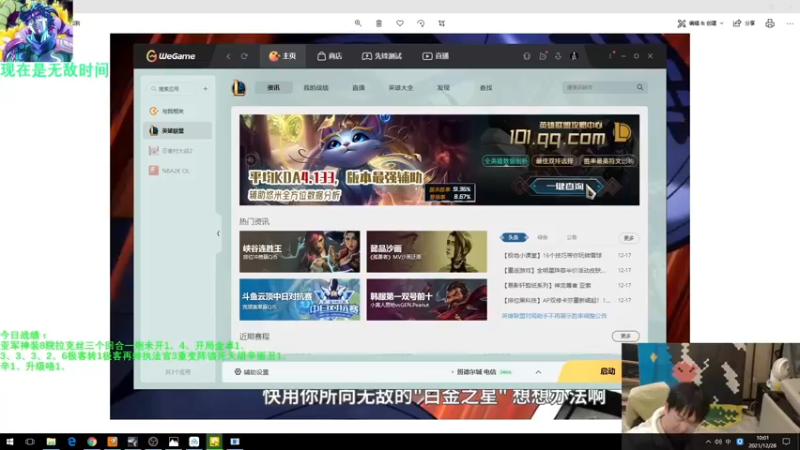Screen dimensions: 800x450
Task: Switch to the 查找 sub-tab
Action: point(486,88)
